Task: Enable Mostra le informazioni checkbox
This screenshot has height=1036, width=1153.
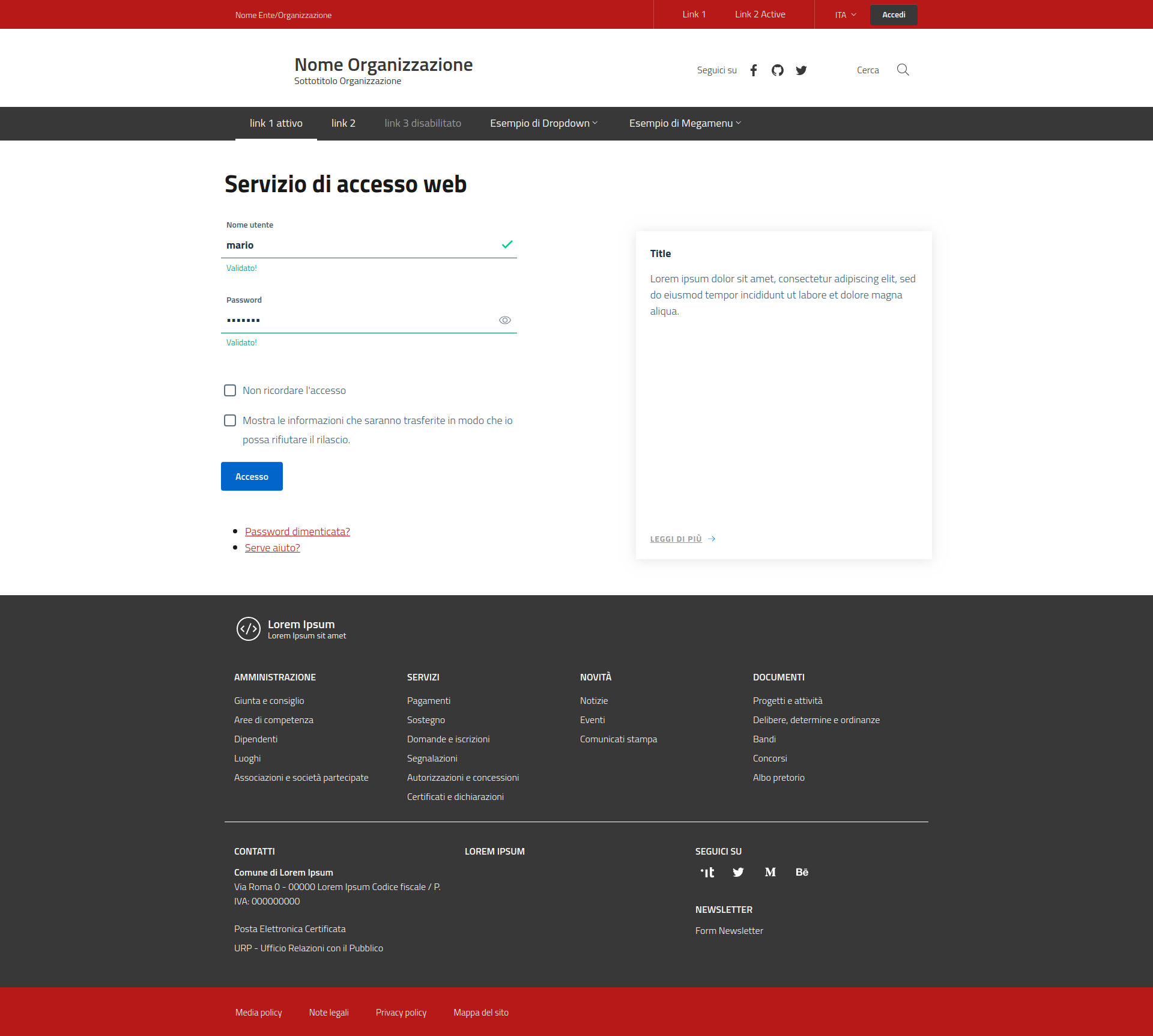Action: pos(230,420)
